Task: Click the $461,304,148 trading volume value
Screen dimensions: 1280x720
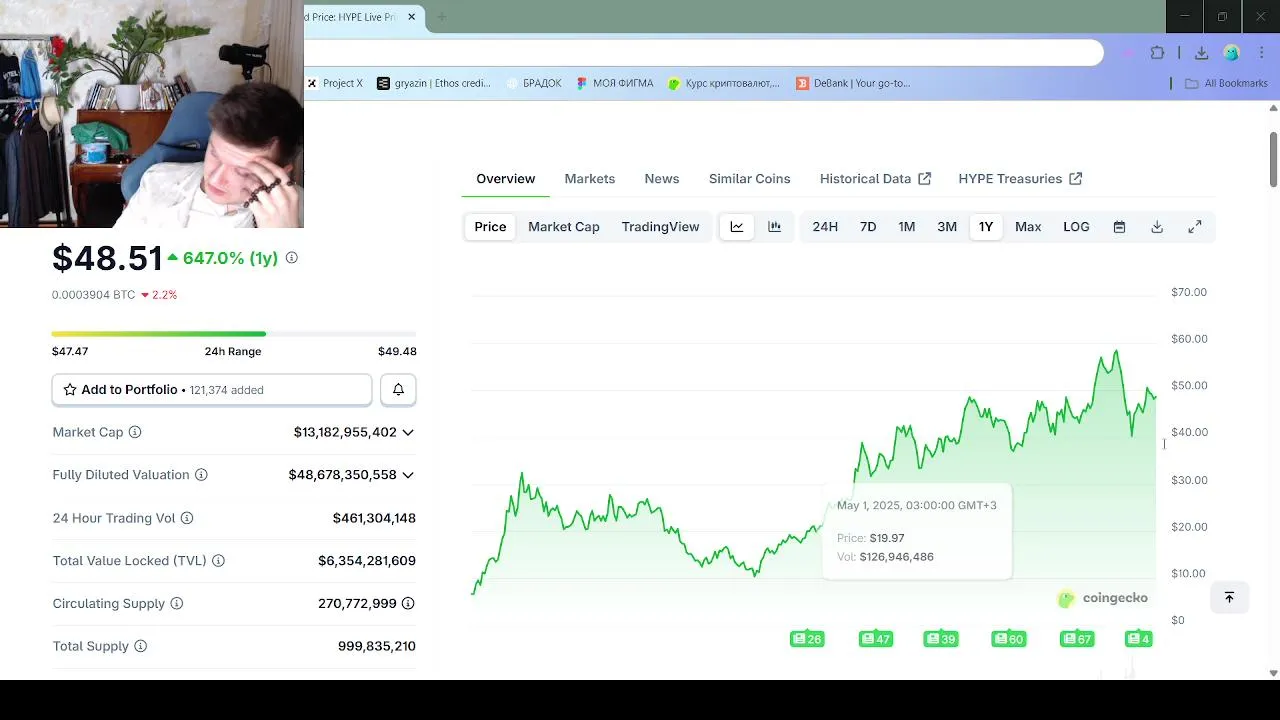Action: point(374,518)
